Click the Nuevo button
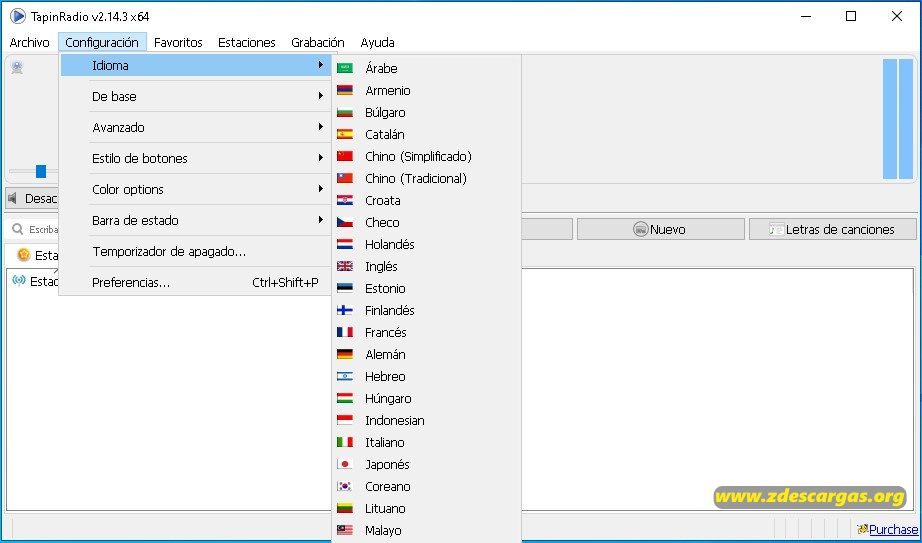The height and width of the screenshot is (543, 922). (660, 229)
